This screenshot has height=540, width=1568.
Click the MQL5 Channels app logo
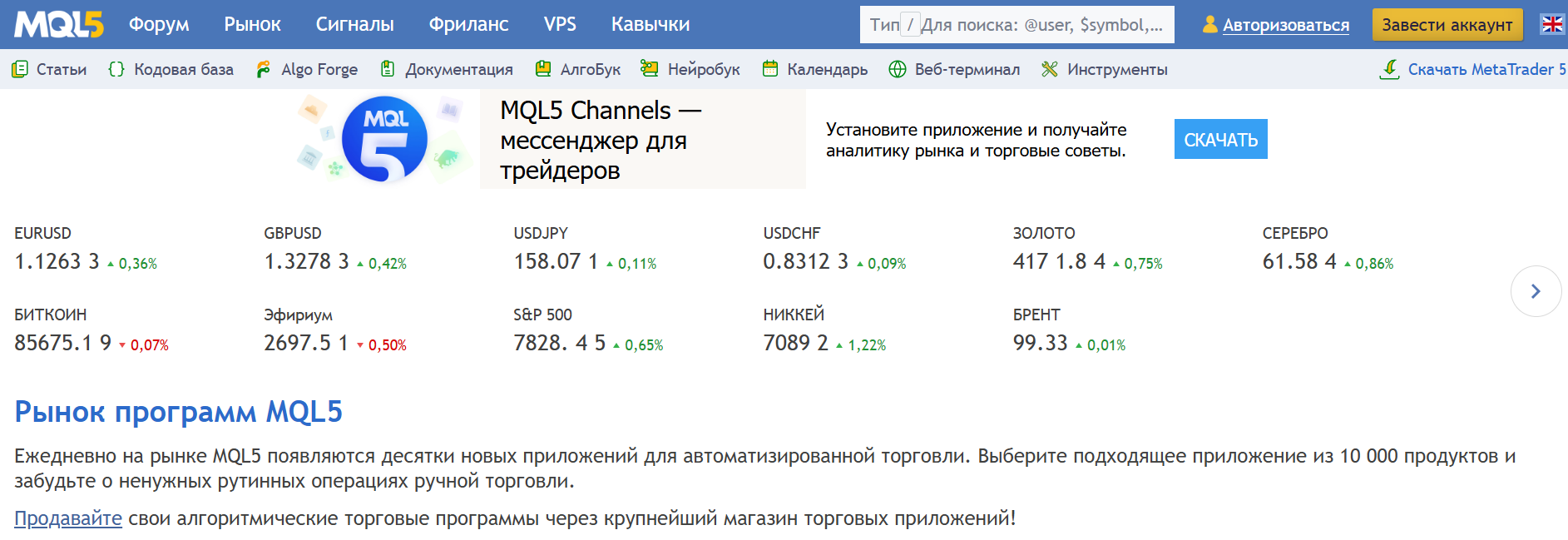(x=384, y=139)
